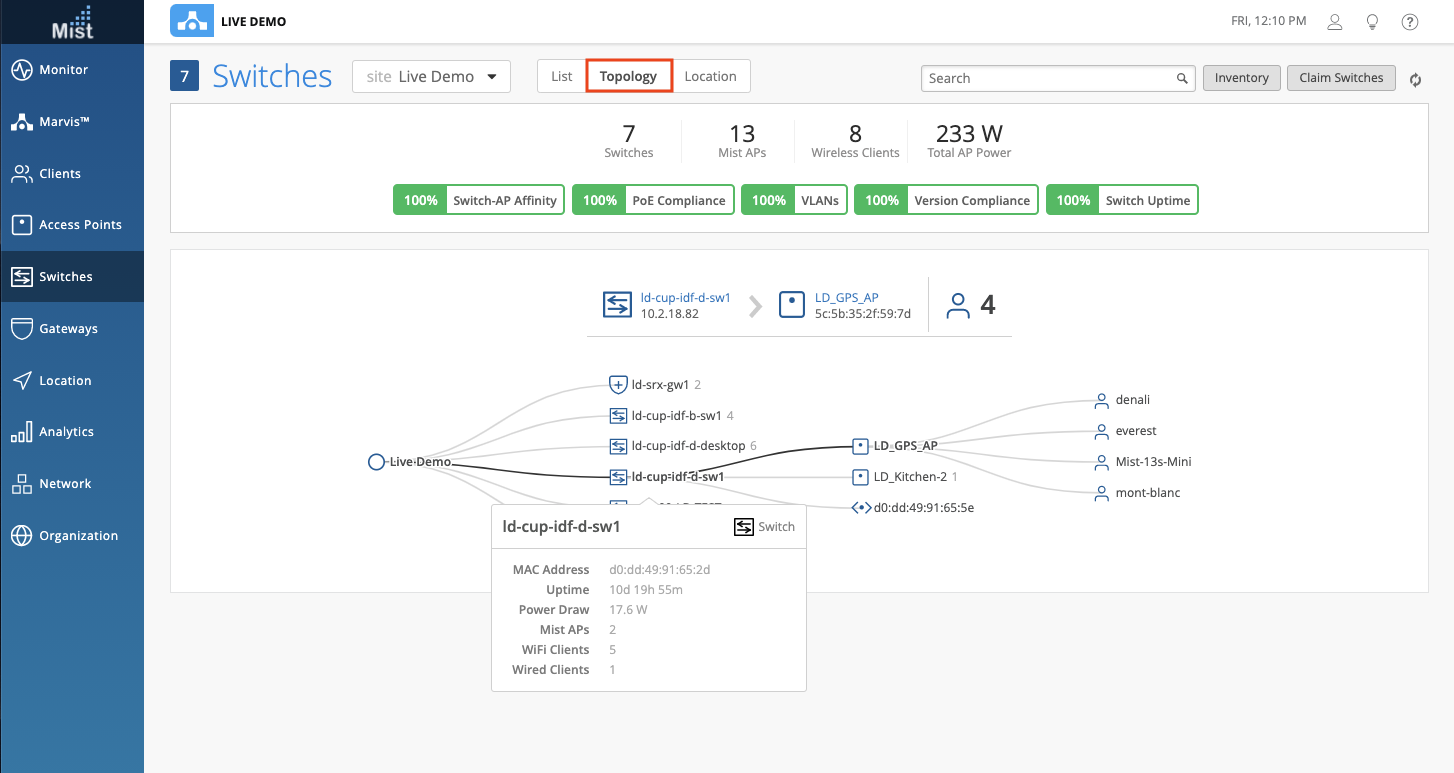Select the LD_GPS_AP access point node icon

[x=860, y=446]
